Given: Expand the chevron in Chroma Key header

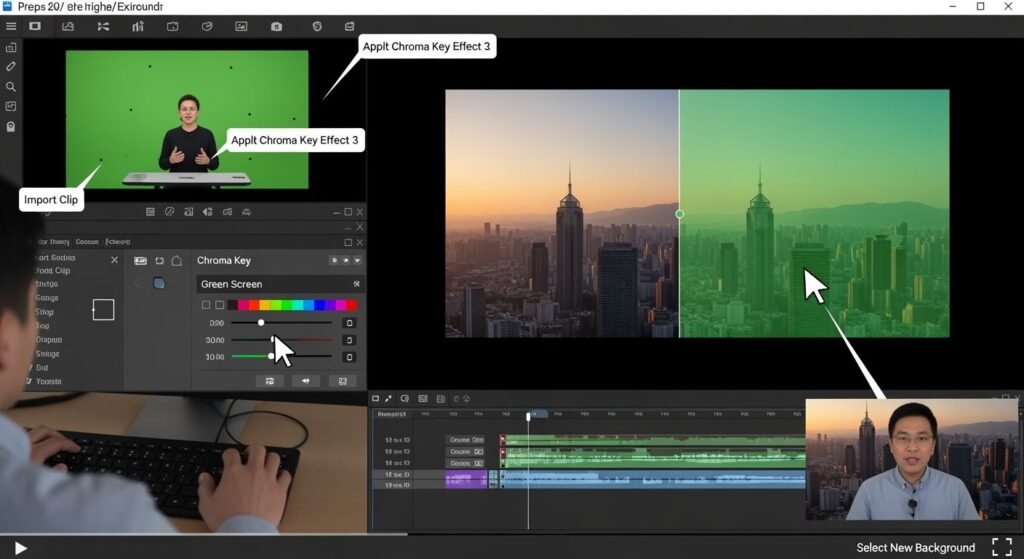Looking at the screenshot, I should [357, 261].
